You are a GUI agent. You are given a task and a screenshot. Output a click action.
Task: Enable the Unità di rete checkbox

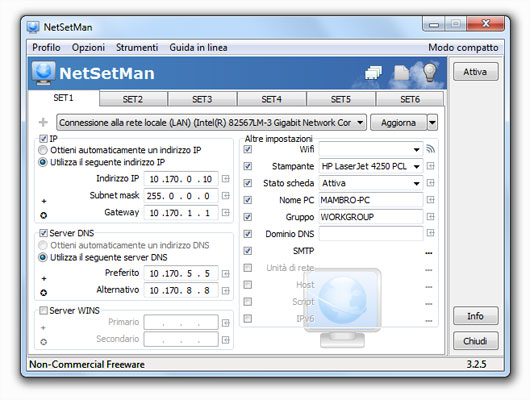tap(248, 268)
